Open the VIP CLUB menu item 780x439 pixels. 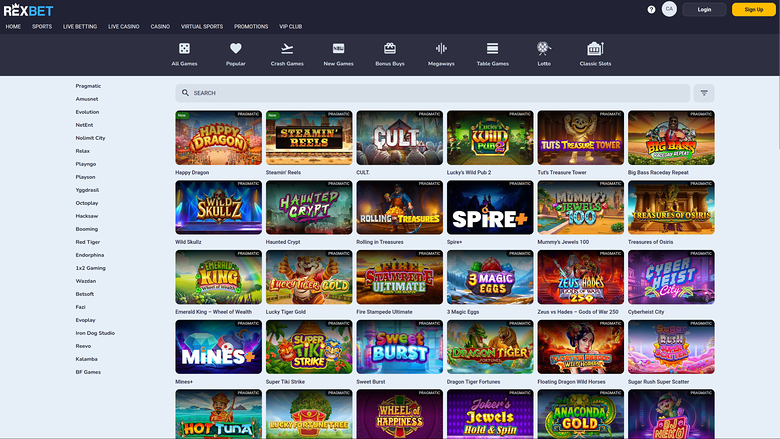coord(291,27)
